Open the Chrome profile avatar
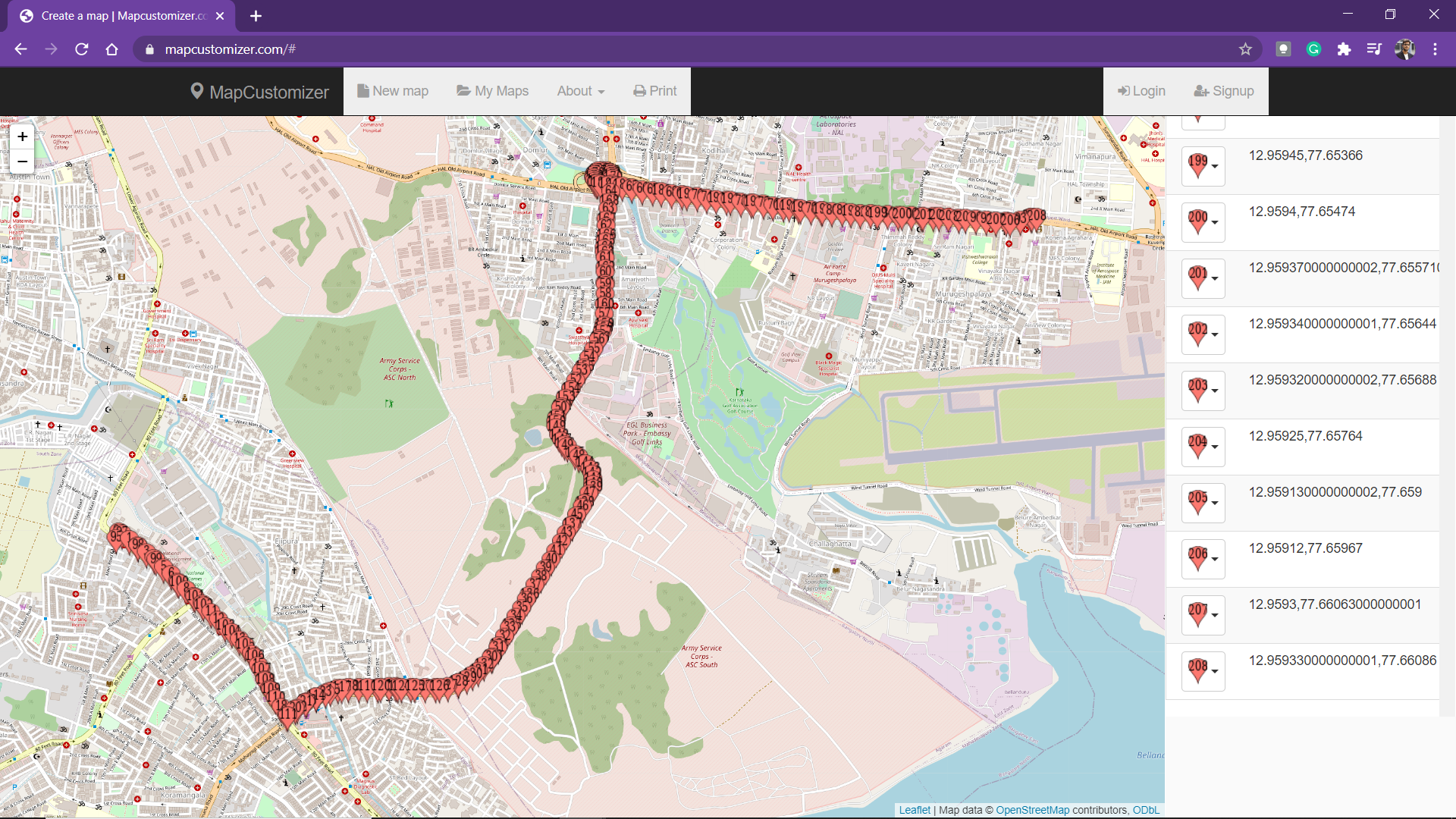This screenshot has height=819, width=1456. point(1404,49)
